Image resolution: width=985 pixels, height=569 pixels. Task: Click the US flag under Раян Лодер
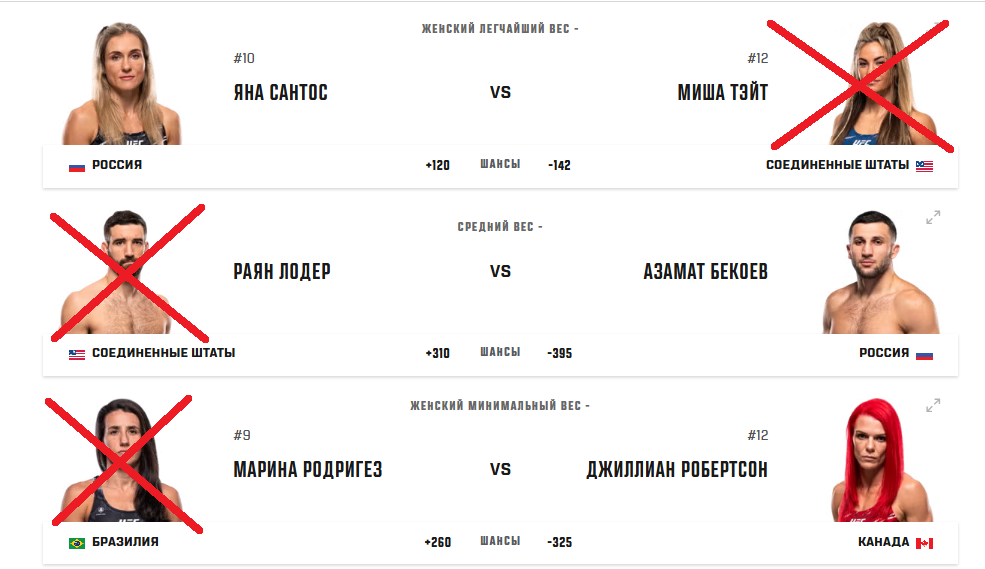pyautogui.click(x=77, y=354)
